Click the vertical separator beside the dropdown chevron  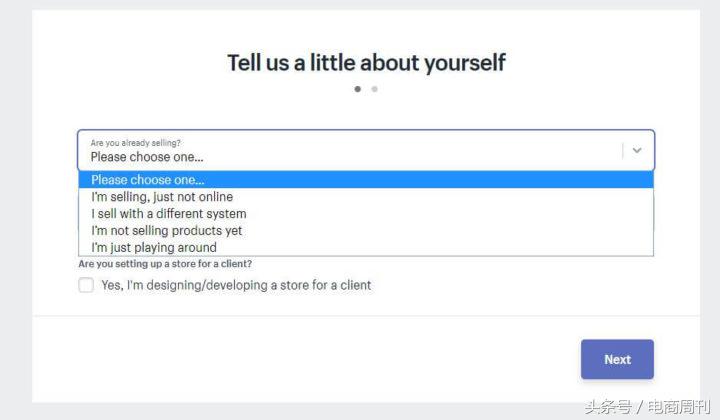[623, 150]
